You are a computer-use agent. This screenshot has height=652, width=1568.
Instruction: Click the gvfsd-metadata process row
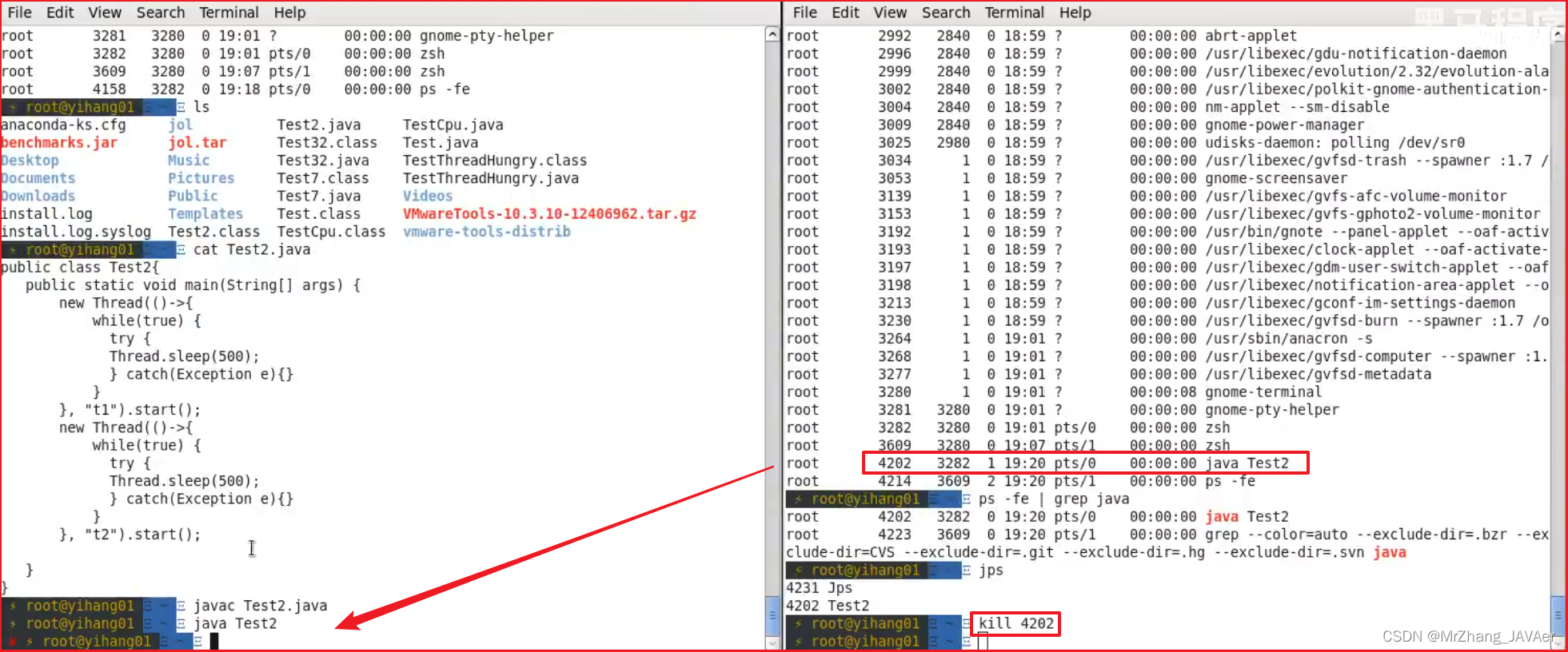1109,374
